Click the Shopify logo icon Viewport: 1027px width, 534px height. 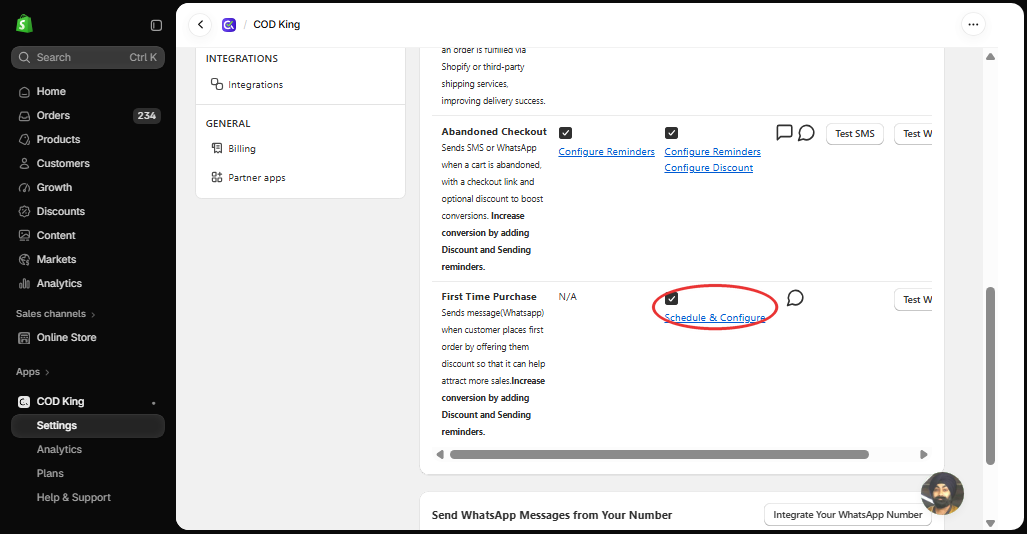(x=24, y=24)
